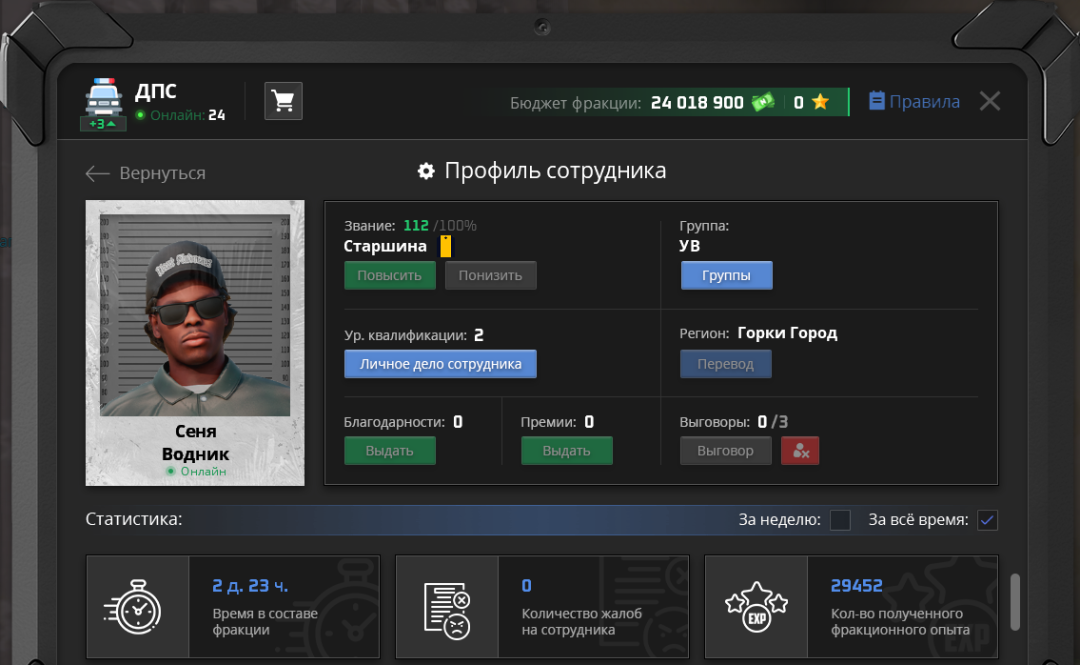Toggle the За всё время checkbox

[987, 520]
